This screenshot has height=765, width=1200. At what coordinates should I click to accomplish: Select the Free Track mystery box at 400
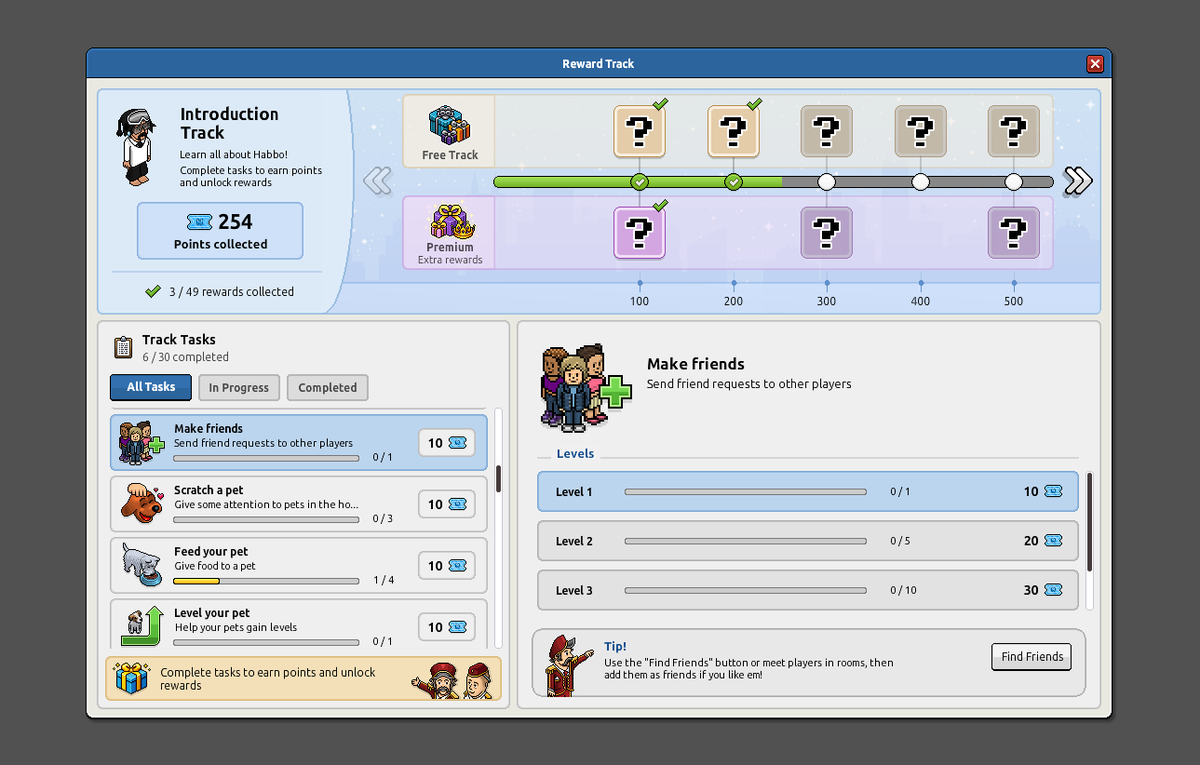coord(920,131)
